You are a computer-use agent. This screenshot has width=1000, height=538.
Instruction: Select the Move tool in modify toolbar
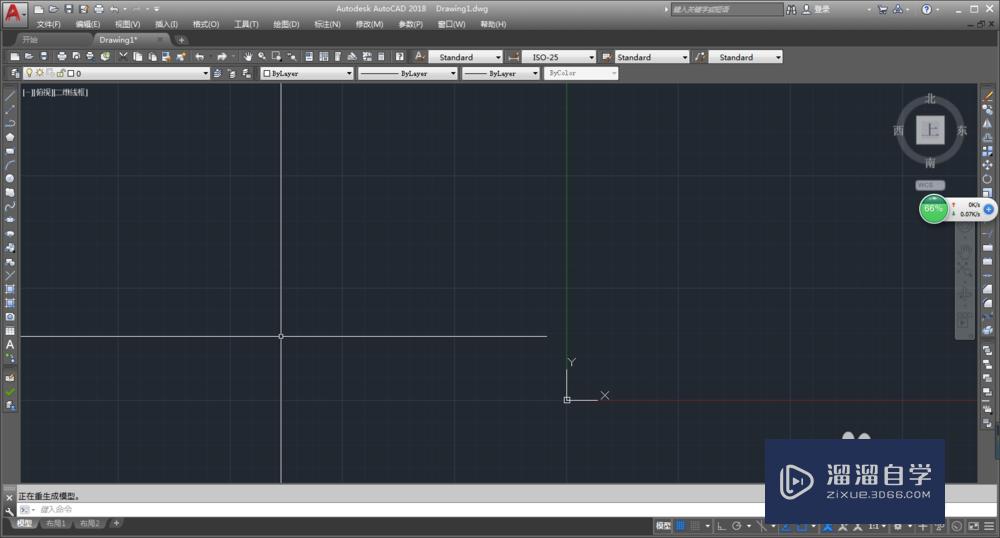tap(987, 165)
